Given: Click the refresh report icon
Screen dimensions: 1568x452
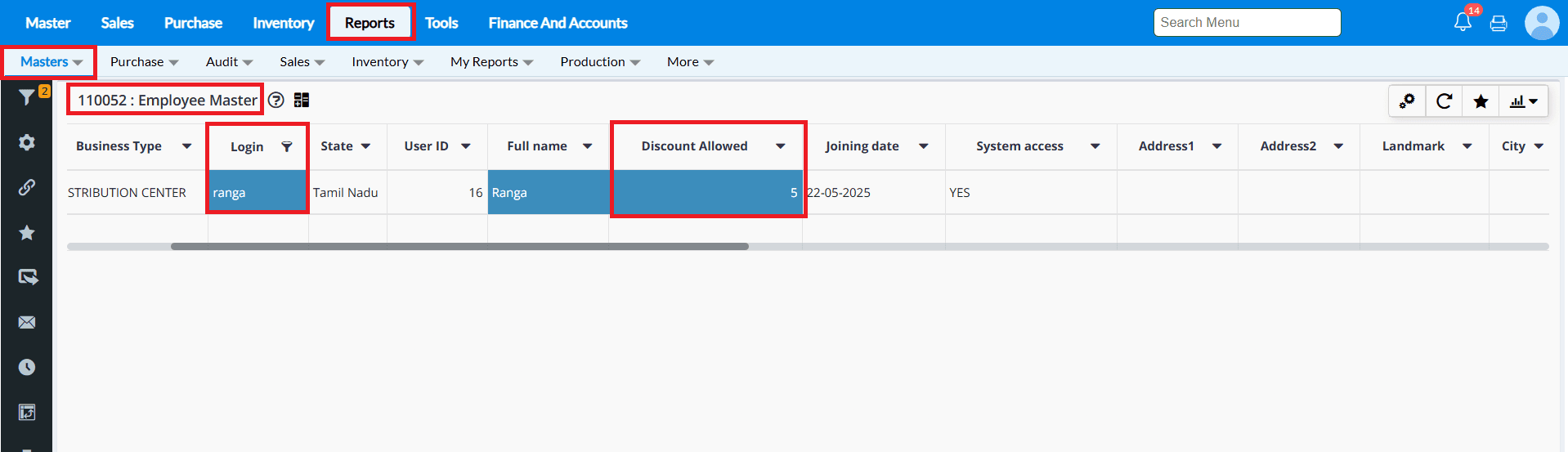Looking at the screenshot, I should coord(1444,101).
